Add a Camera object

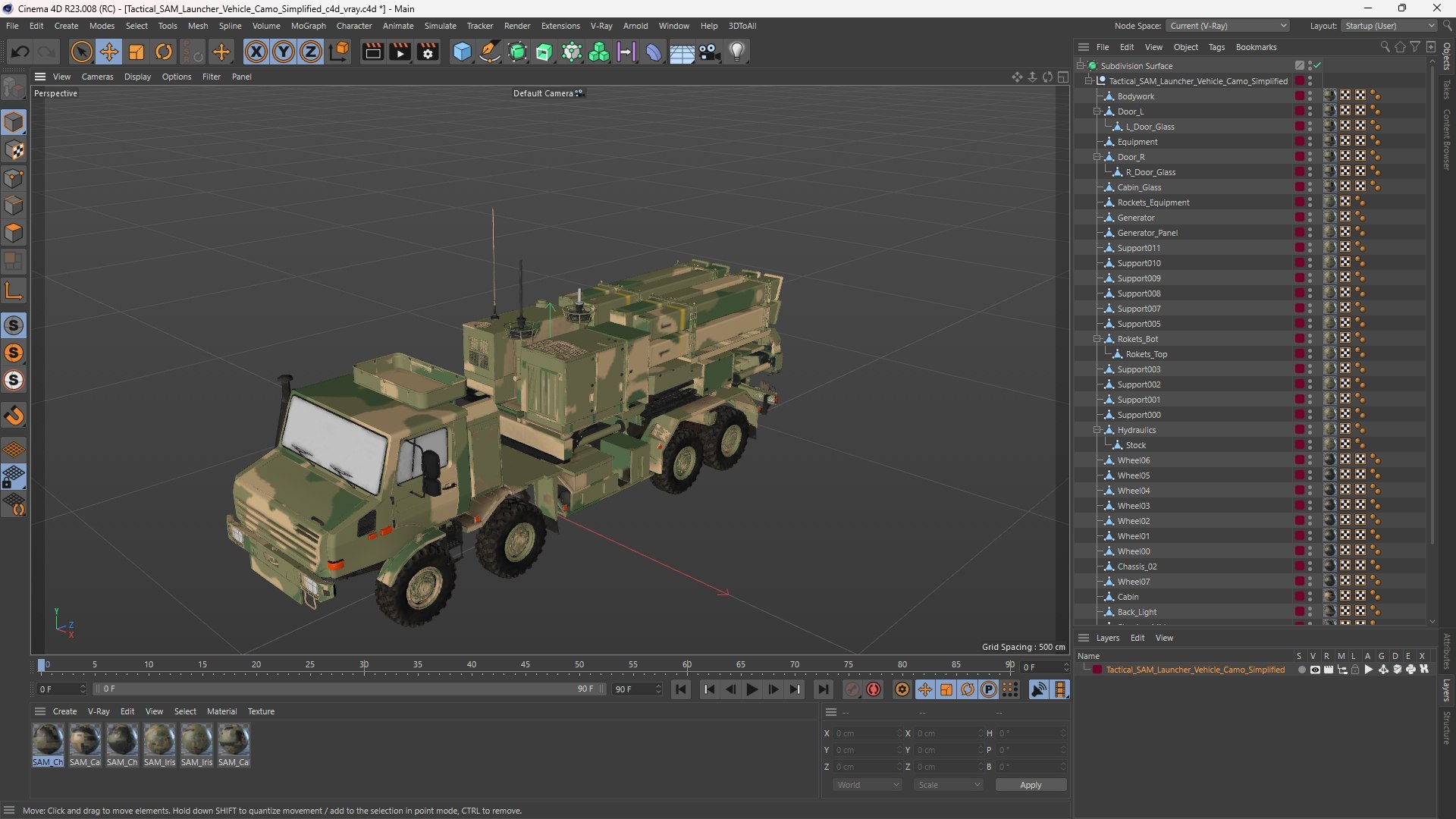[x=710, y=52]
